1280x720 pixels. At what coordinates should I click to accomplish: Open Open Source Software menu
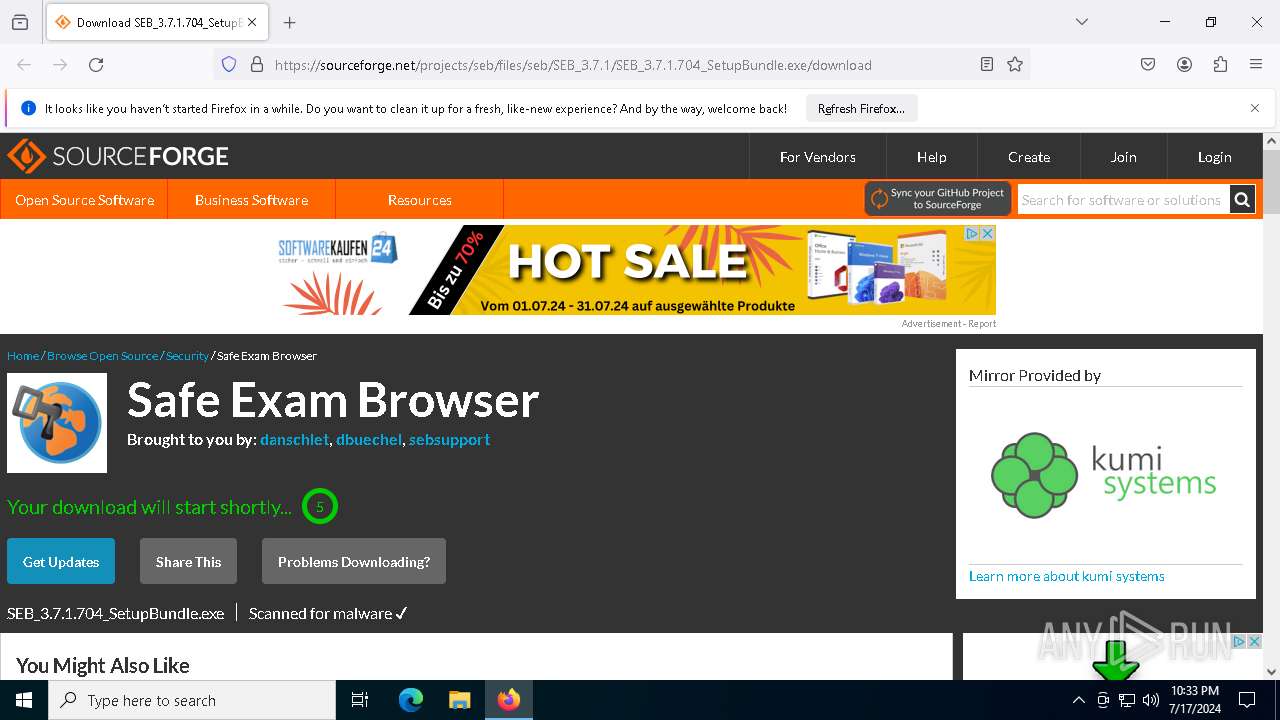pos(84,200)
